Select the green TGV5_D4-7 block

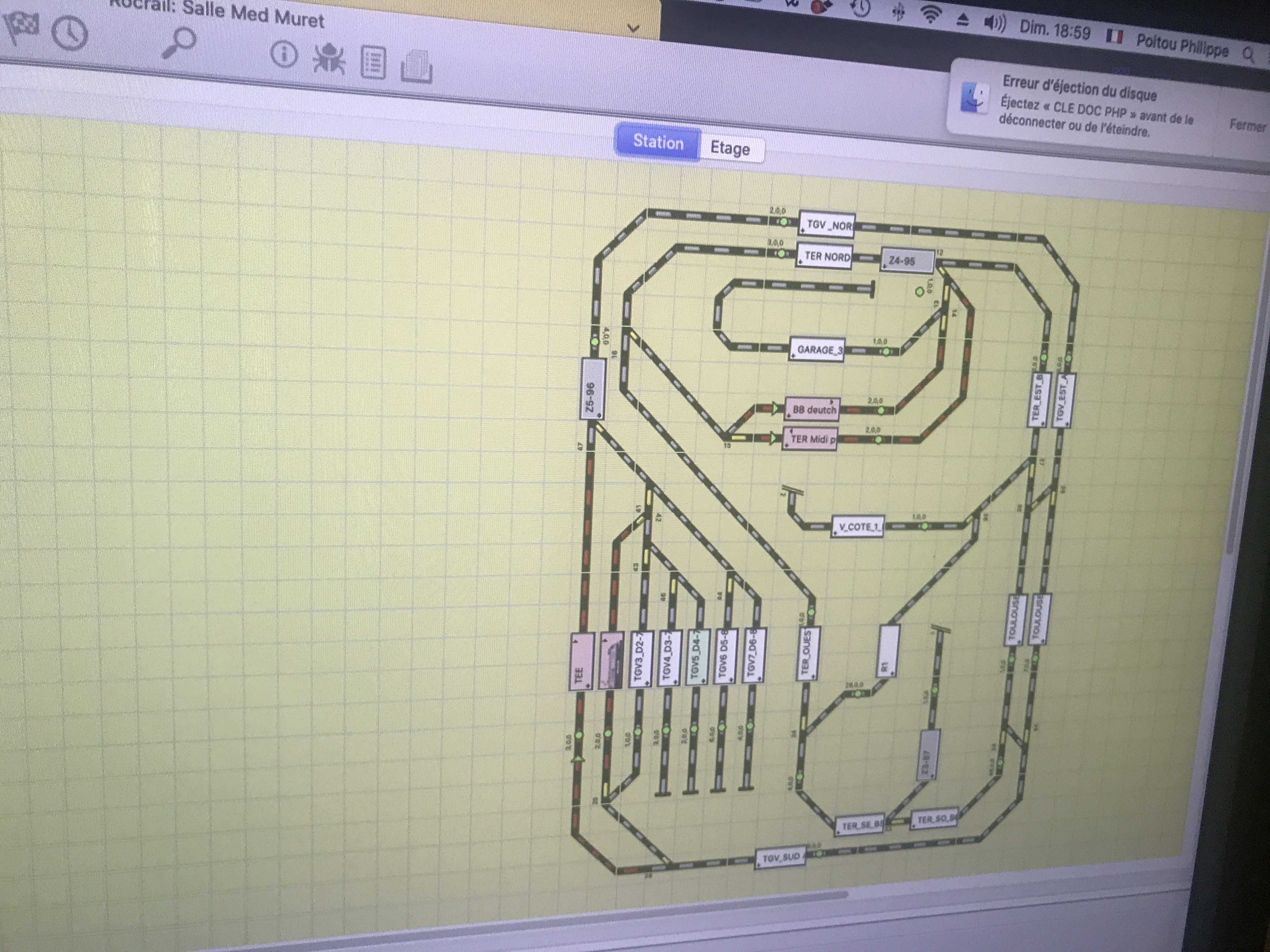[697, 656]
